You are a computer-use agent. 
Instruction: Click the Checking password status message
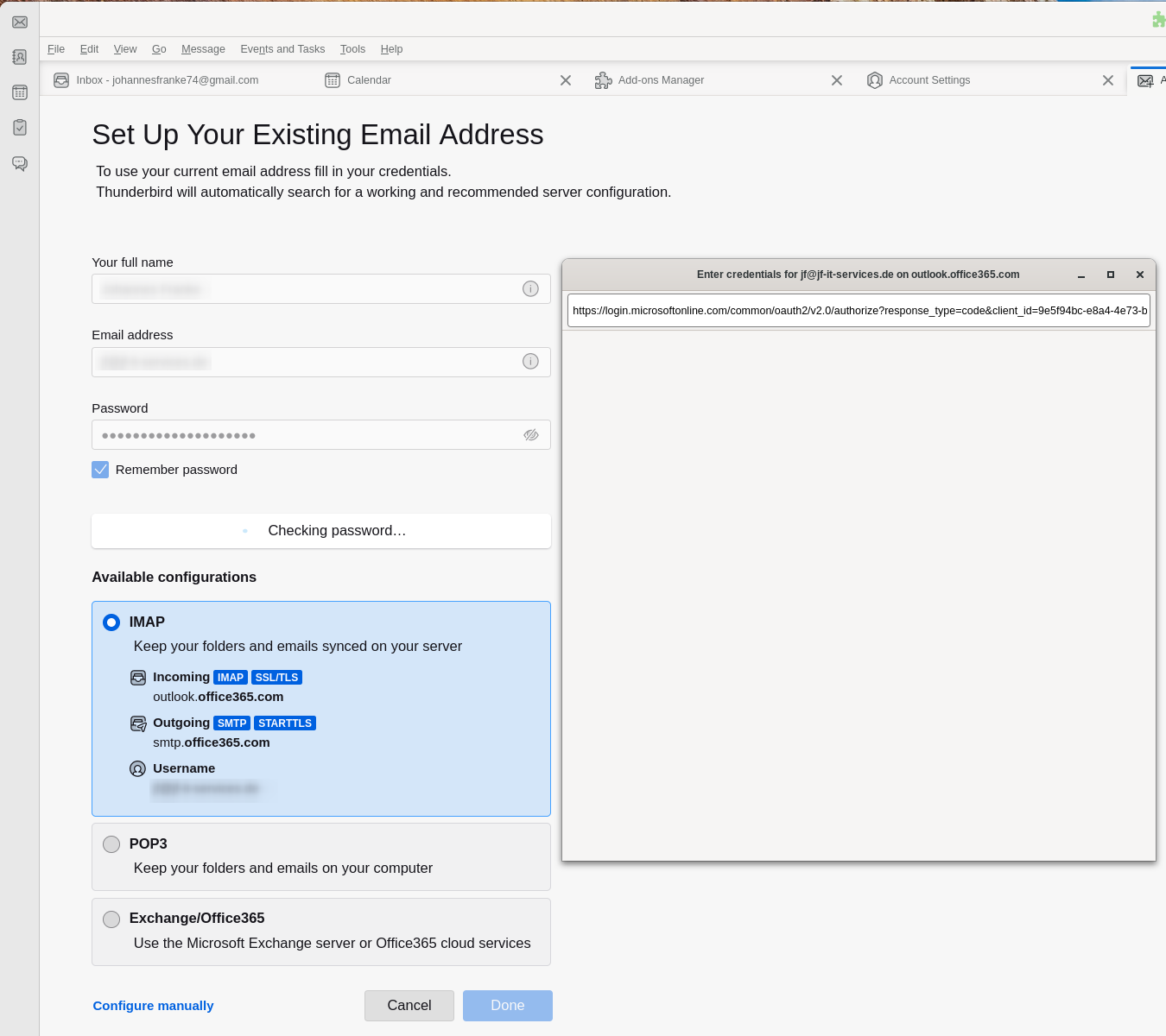pos(321,531)
